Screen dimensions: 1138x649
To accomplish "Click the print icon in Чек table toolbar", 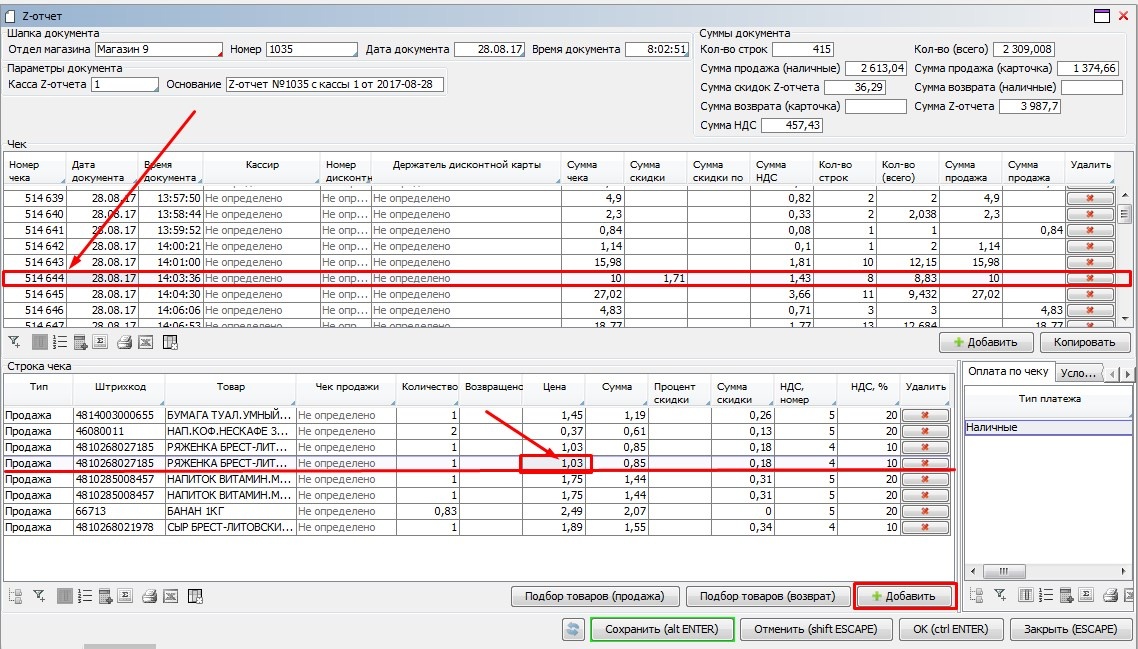I will tap(124, 342).
